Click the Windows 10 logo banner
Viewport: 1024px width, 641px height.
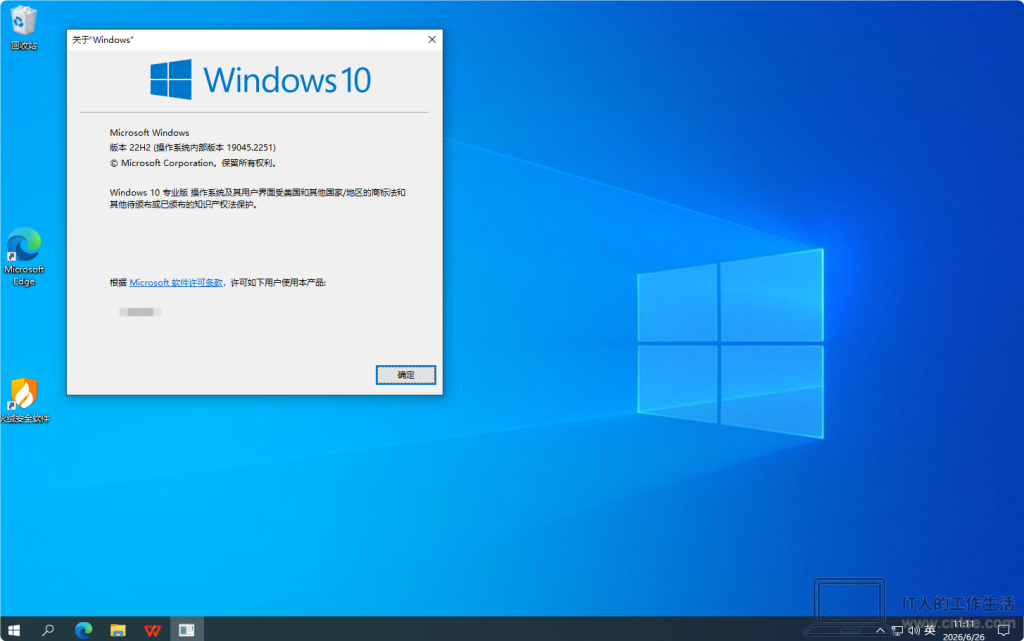(261, 80)
